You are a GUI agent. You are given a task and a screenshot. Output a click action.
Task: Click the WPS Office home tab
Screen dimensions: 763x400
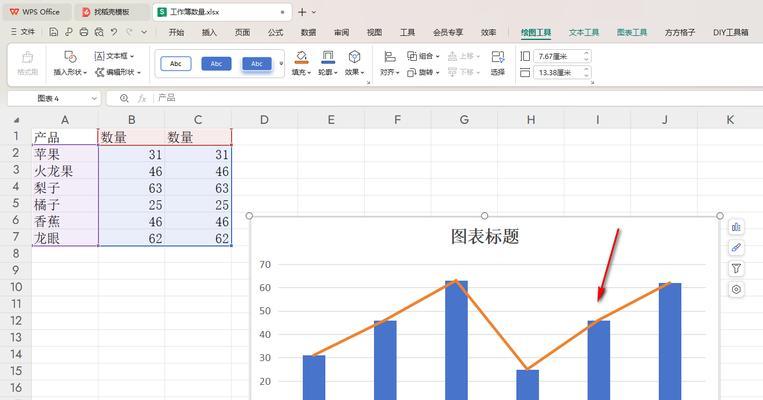[x=35, y=12]
